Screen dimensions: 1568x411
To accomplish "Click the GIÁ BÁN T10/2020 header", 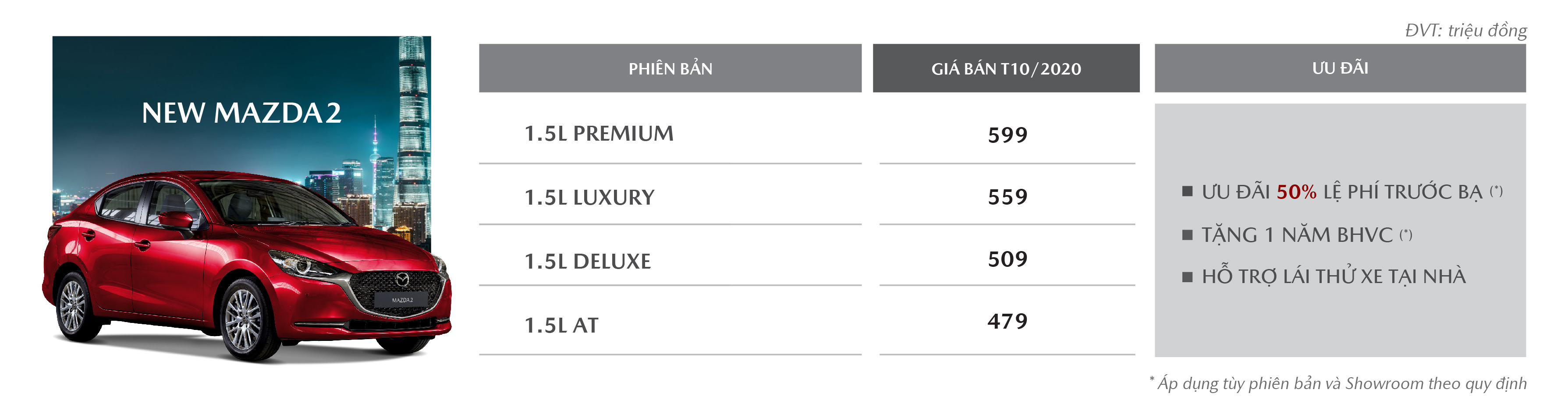I will tap(1006, 68).
